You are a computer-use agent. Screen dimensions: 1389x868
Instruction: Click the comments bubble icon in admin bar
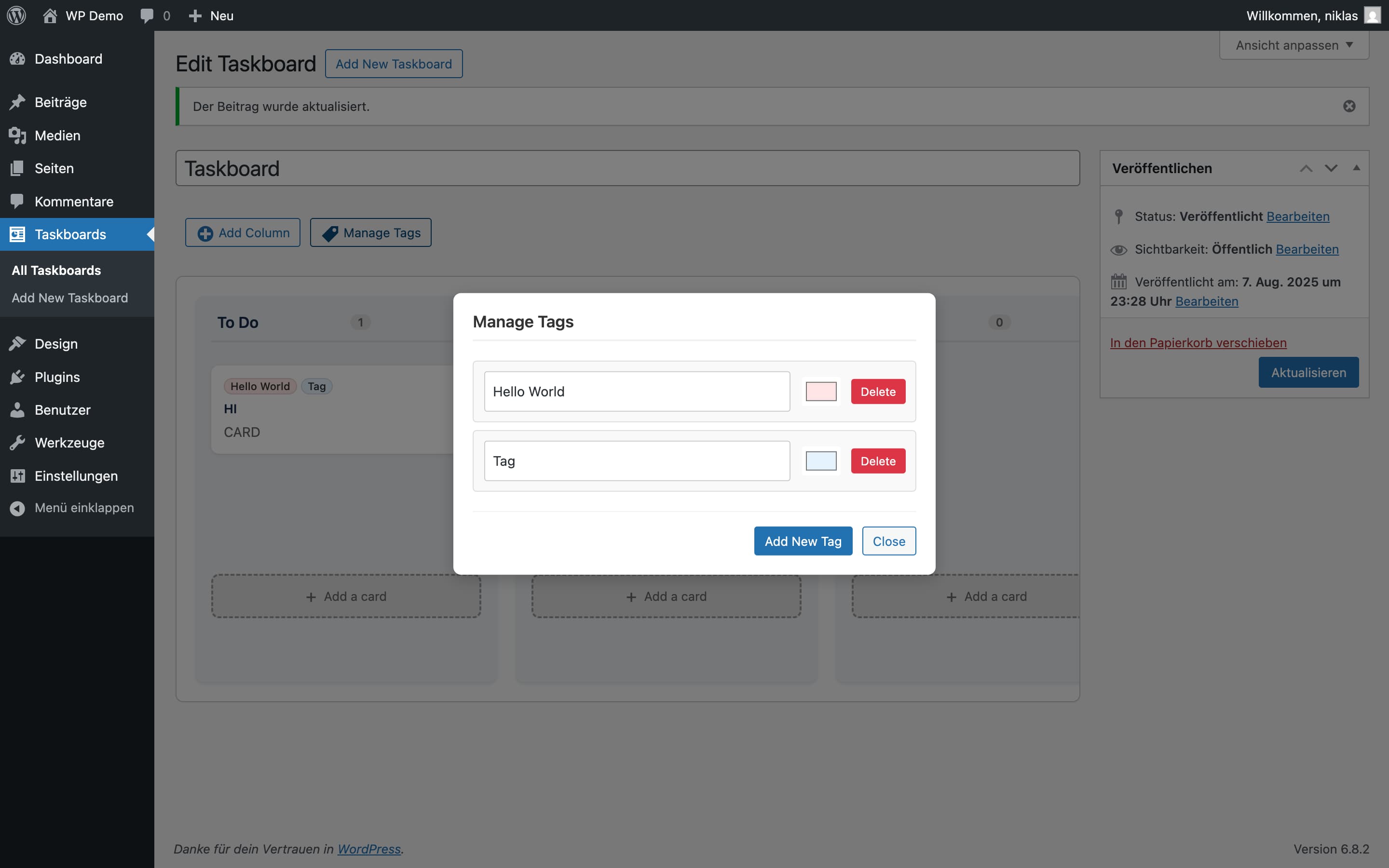pos(147,15)
